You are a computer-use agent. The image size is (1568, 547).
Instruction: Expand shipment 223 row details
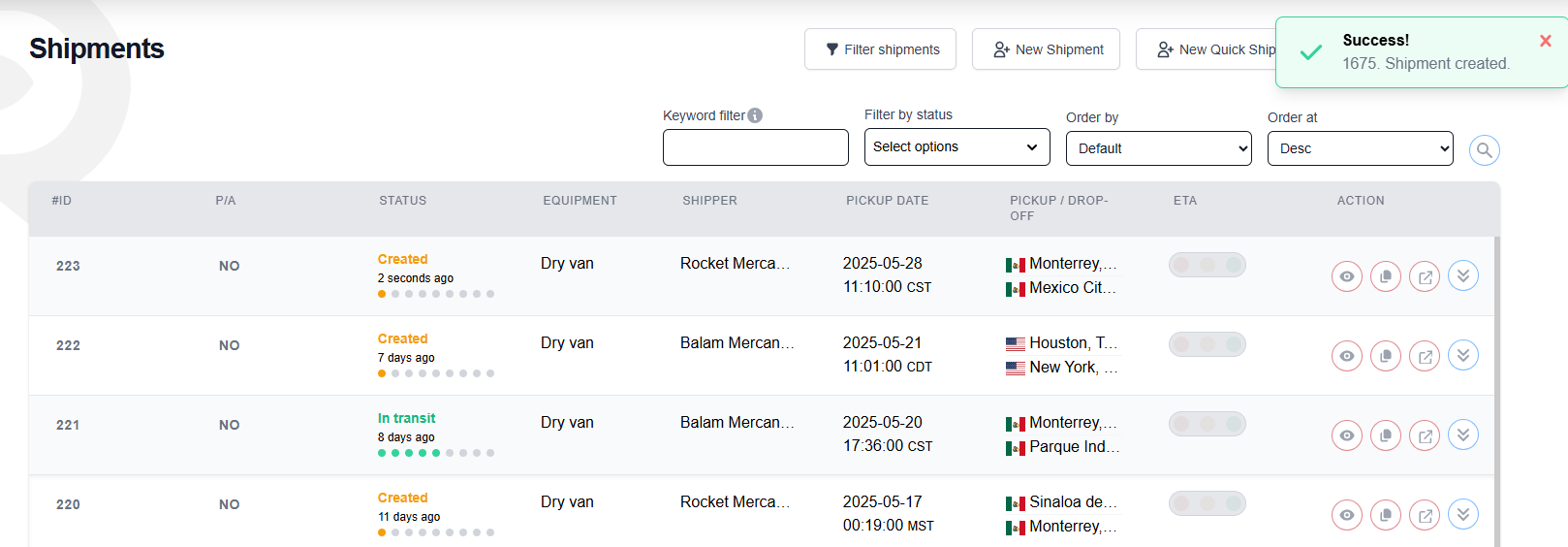(1463, 276)
